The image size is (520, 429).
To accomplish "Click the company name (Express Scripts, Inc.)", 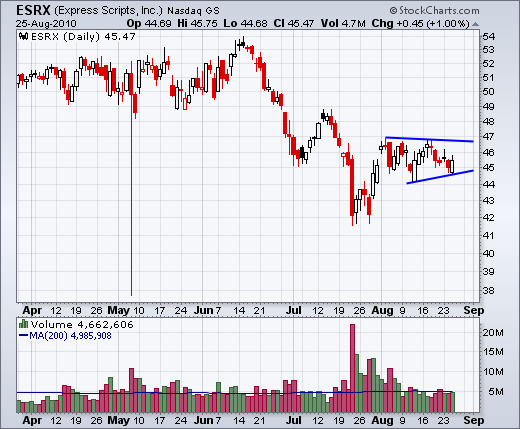I will tap(108, 11).
